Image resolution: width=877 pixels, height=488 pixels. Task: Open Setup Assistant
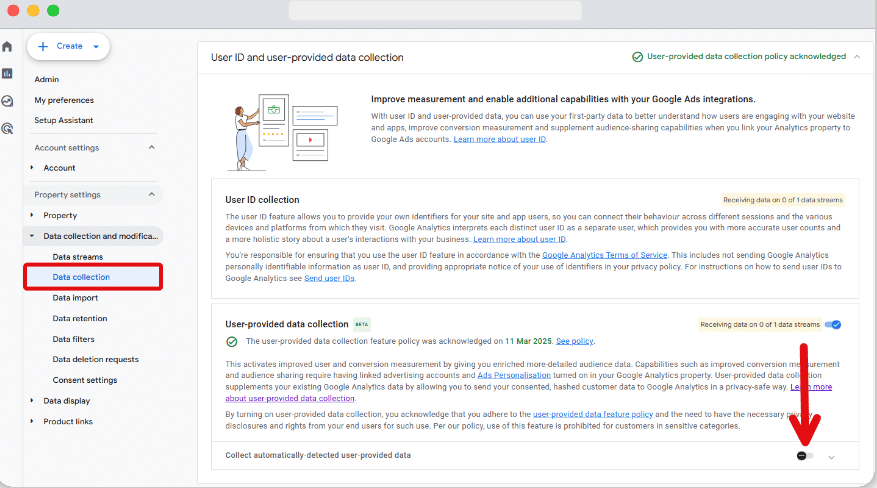(x=64, y=120)
